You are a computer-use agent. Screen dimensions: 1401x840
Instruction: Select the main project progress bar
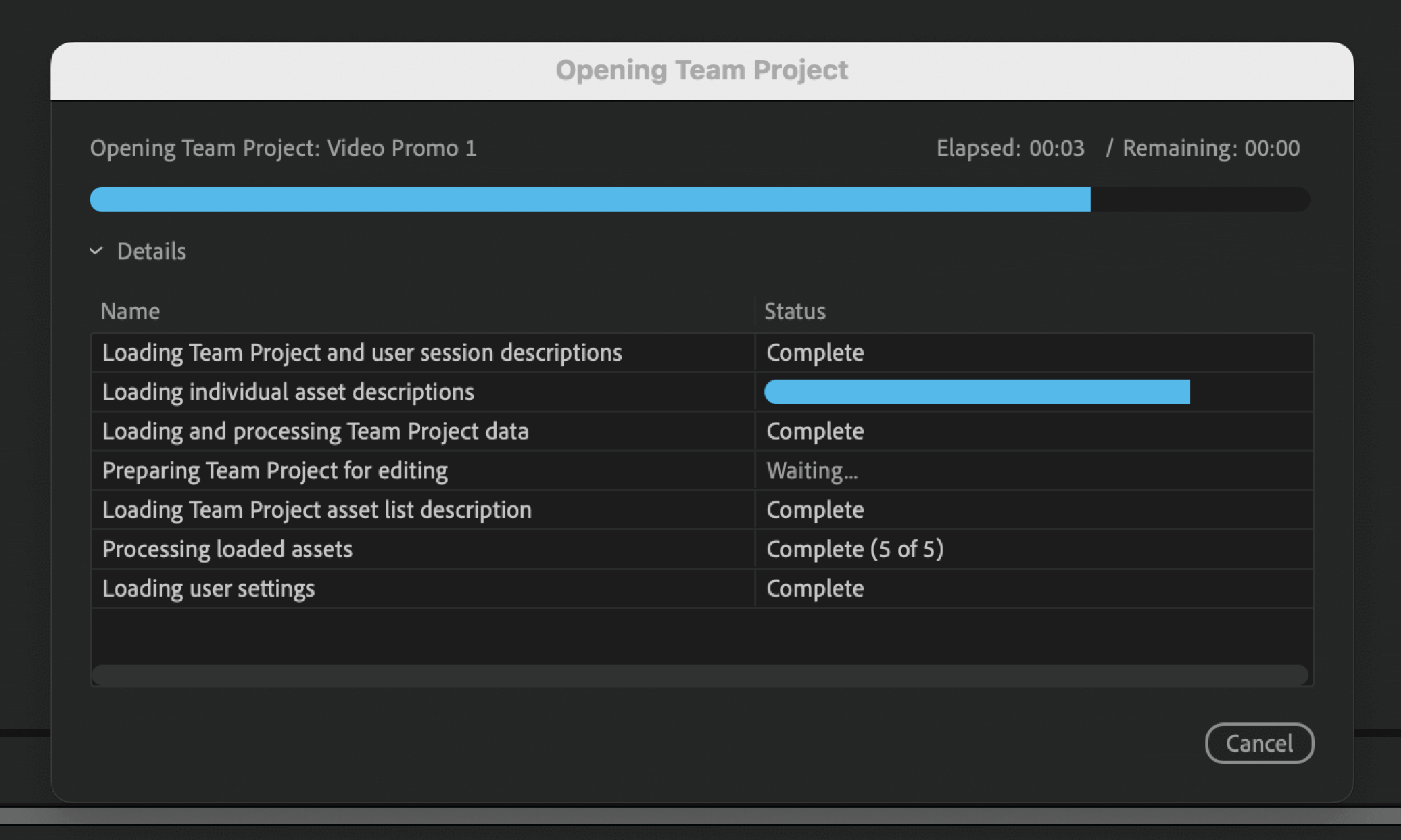[699, 199]
